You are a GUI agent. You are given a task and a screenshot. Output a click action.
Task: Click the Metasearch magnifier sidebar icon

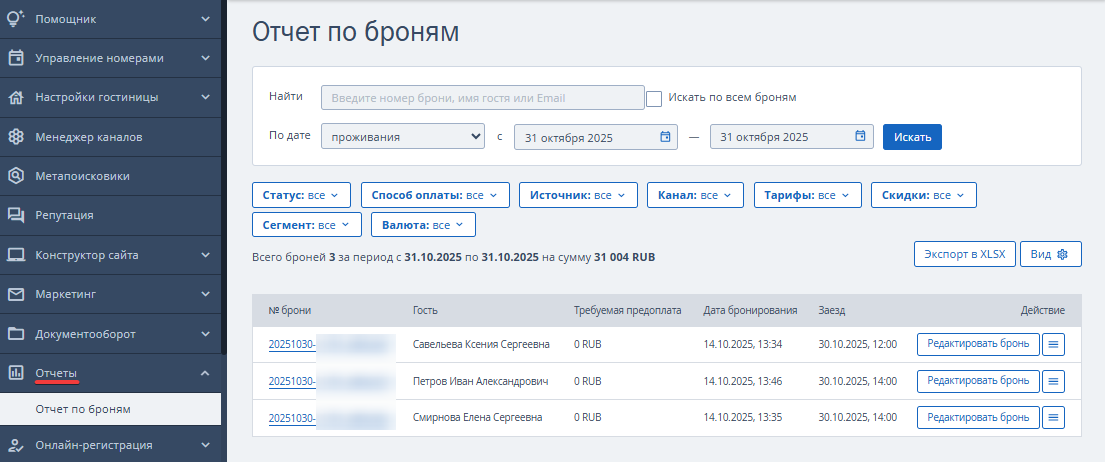pos(16,176)
